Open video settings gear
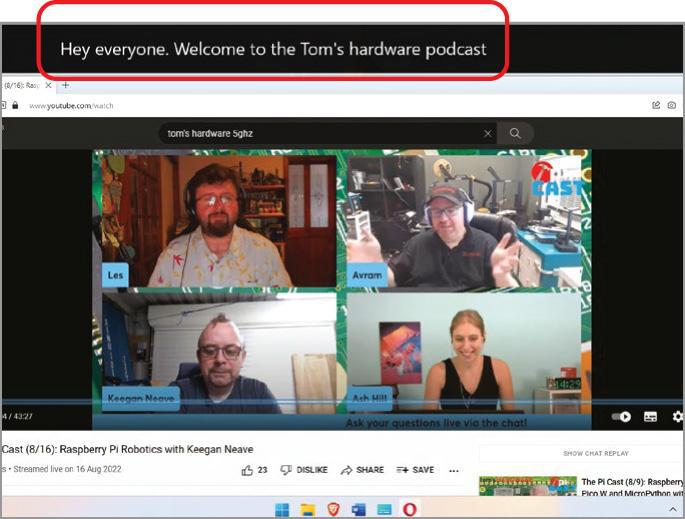The image size is (685, 519). coord(678,417)
